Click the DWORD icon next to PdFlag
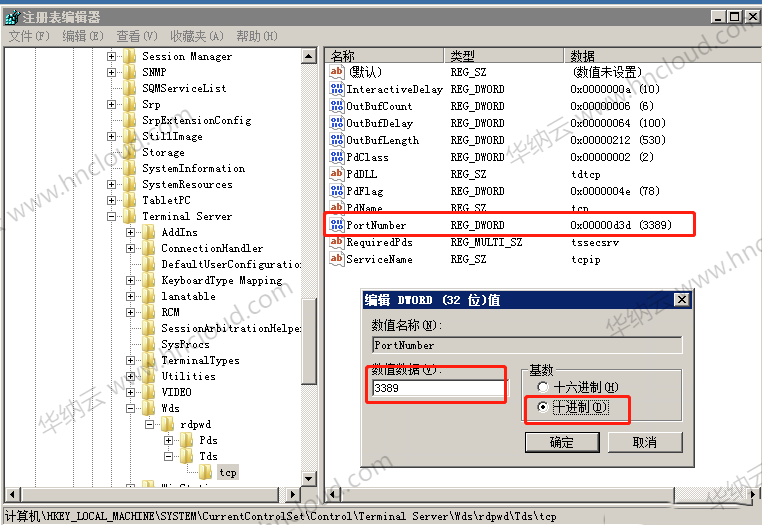 (x=336, y=191)
